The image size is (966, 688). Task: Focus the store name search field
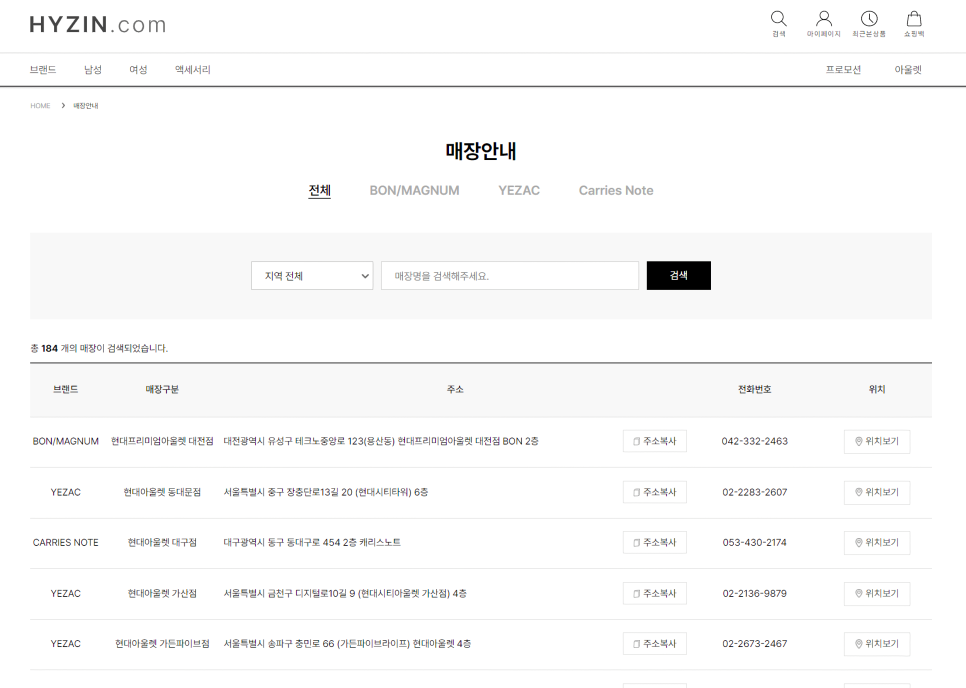pyautogui.click(x=509, y=275)
